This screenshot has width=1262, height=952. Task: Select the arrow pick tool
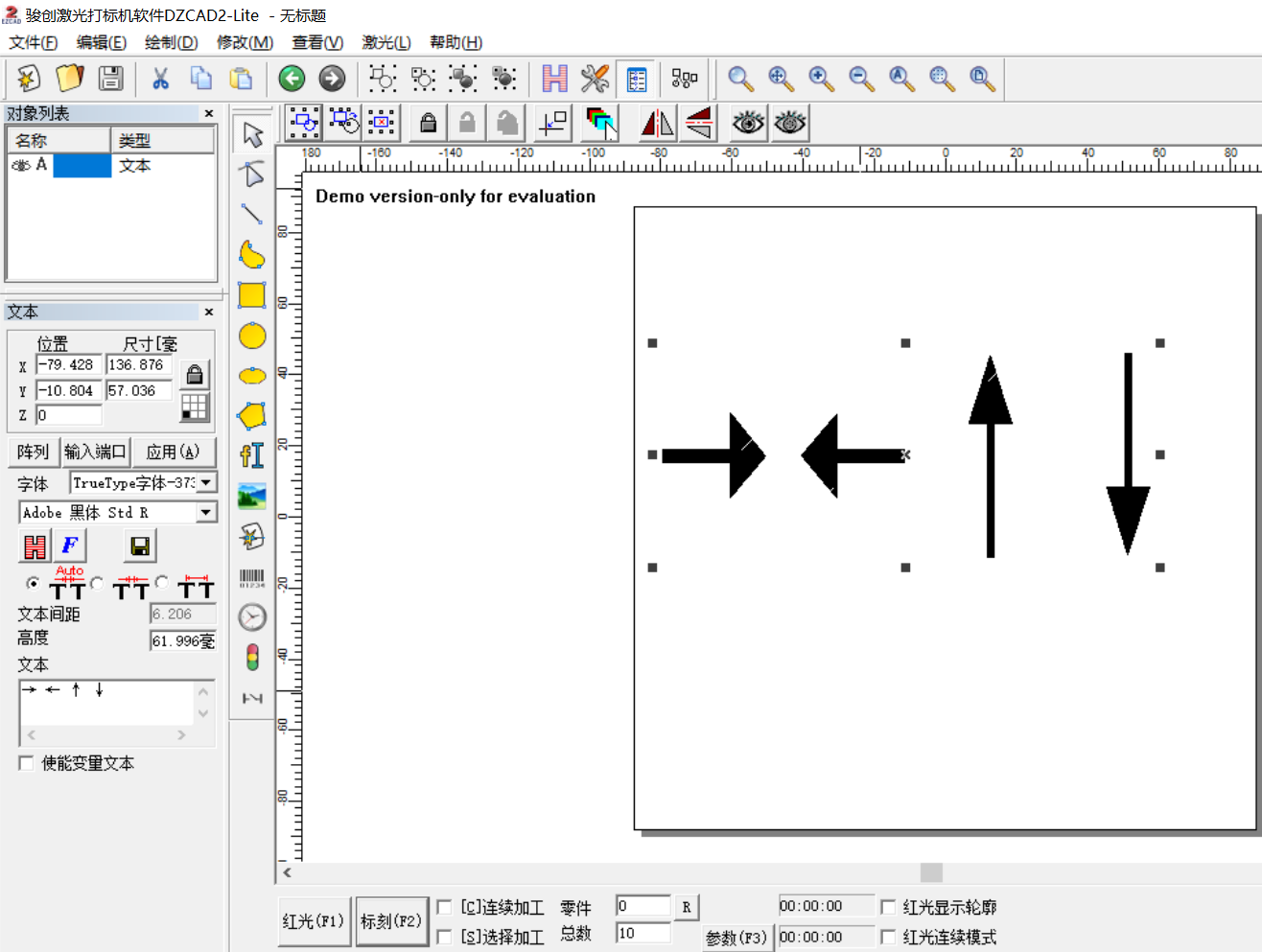[252, 134]
